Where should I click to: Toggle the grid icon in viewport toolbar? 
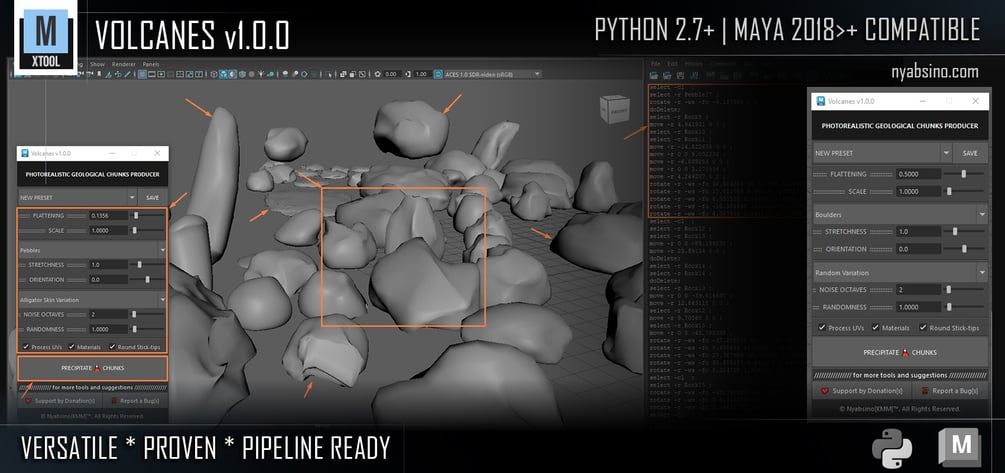tap(142, 74)
